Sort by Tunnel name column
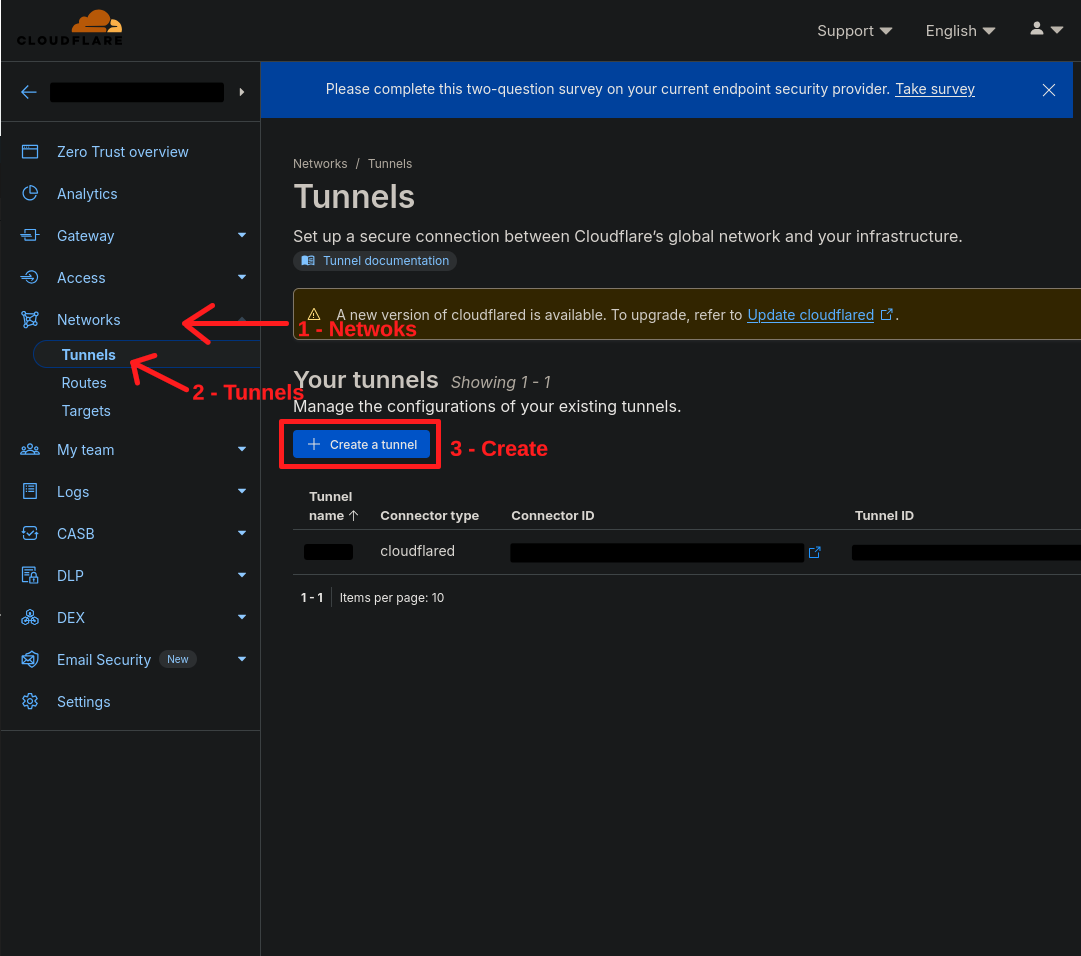Screen dimensions: 1081x956 [334, 506]
